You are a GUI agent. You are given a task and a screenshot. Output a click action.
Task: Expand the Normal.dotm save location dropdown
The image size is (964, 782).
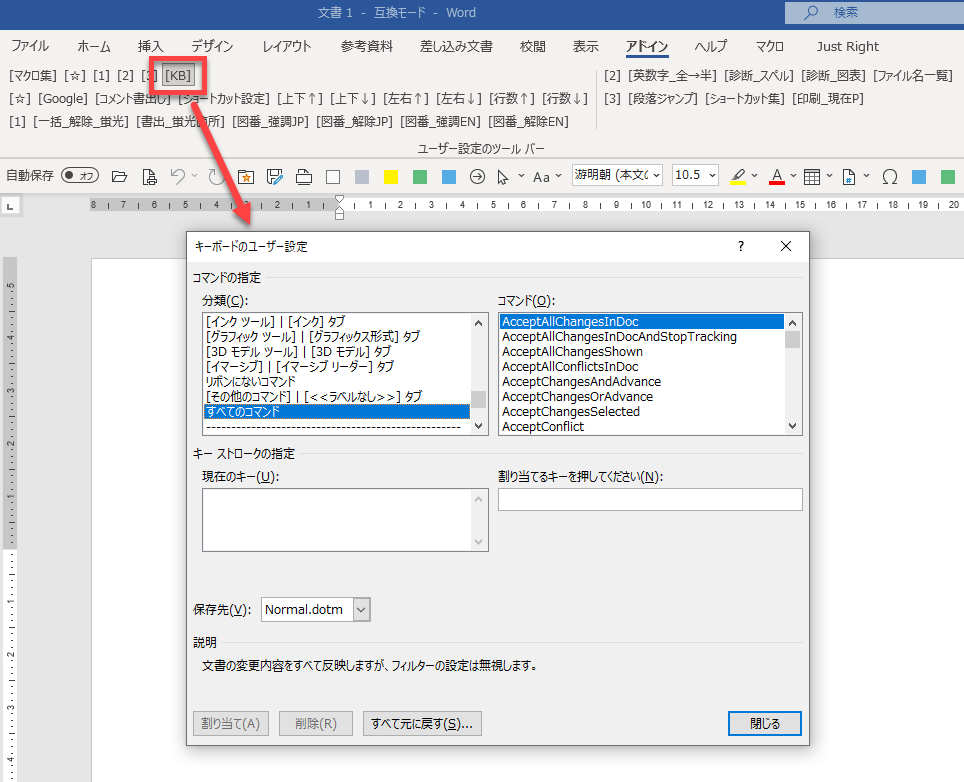click(361, 609)
